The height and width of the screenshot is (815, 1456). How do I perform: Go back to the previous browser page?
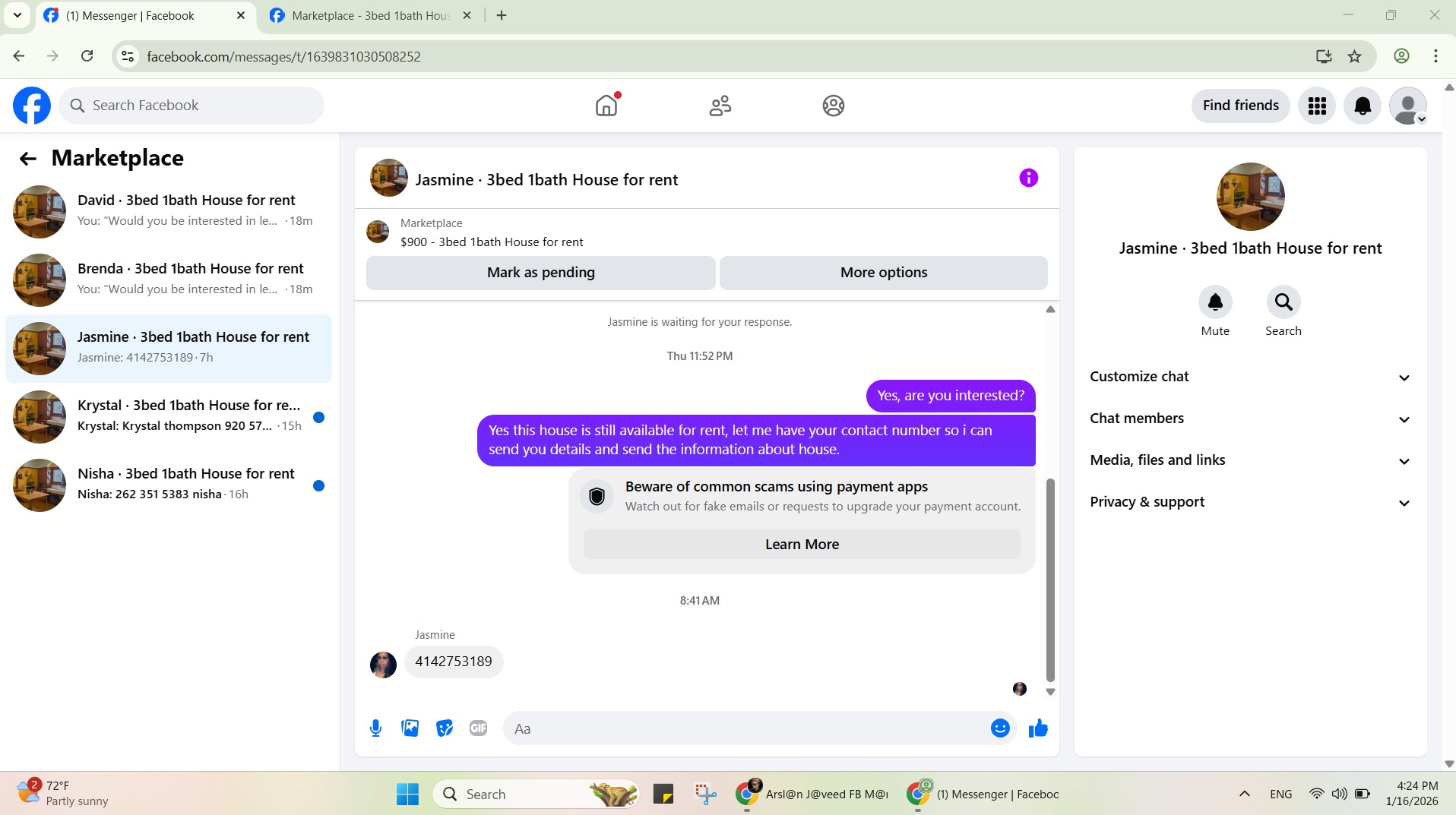[x=19, y=56]
